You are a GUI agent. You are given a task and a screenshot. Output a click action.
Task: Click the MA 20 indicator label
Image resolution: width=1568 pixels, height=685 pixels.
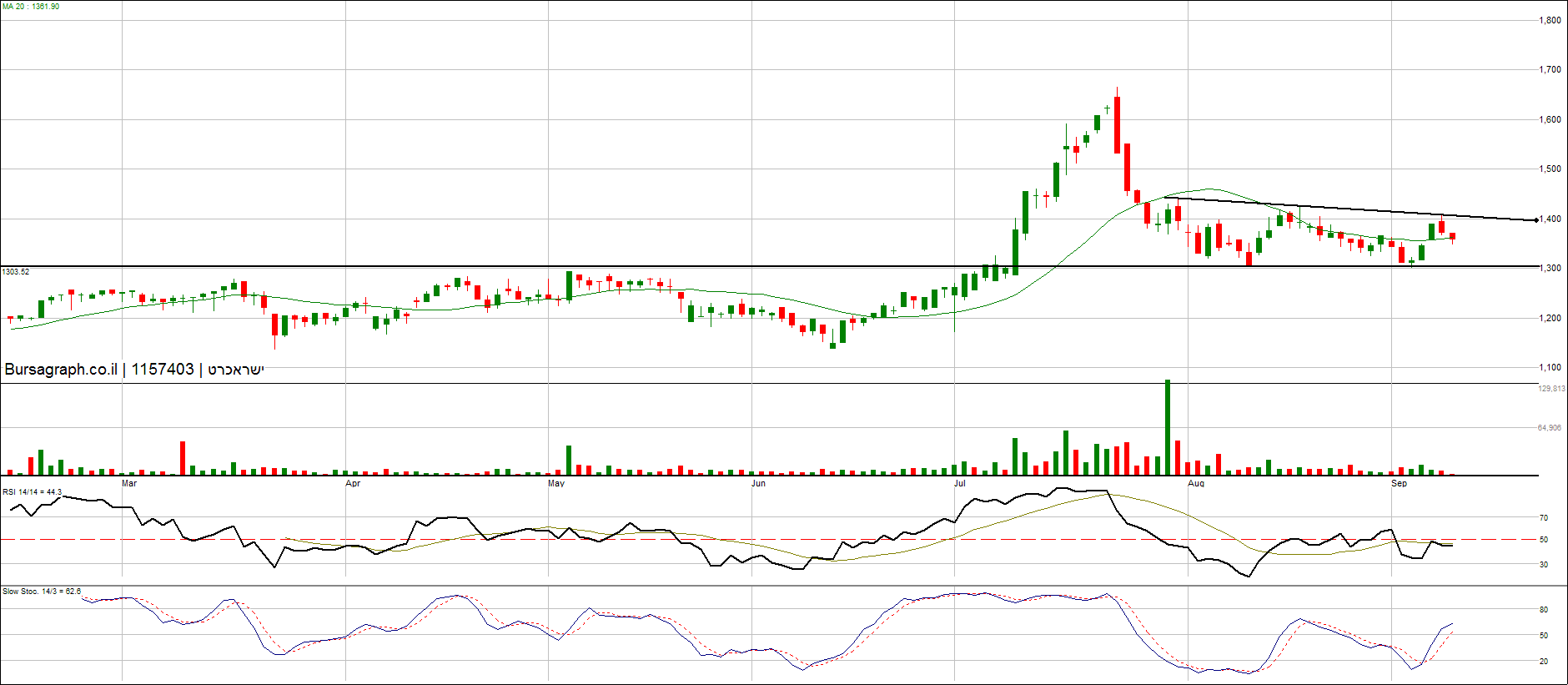[30, 7]
